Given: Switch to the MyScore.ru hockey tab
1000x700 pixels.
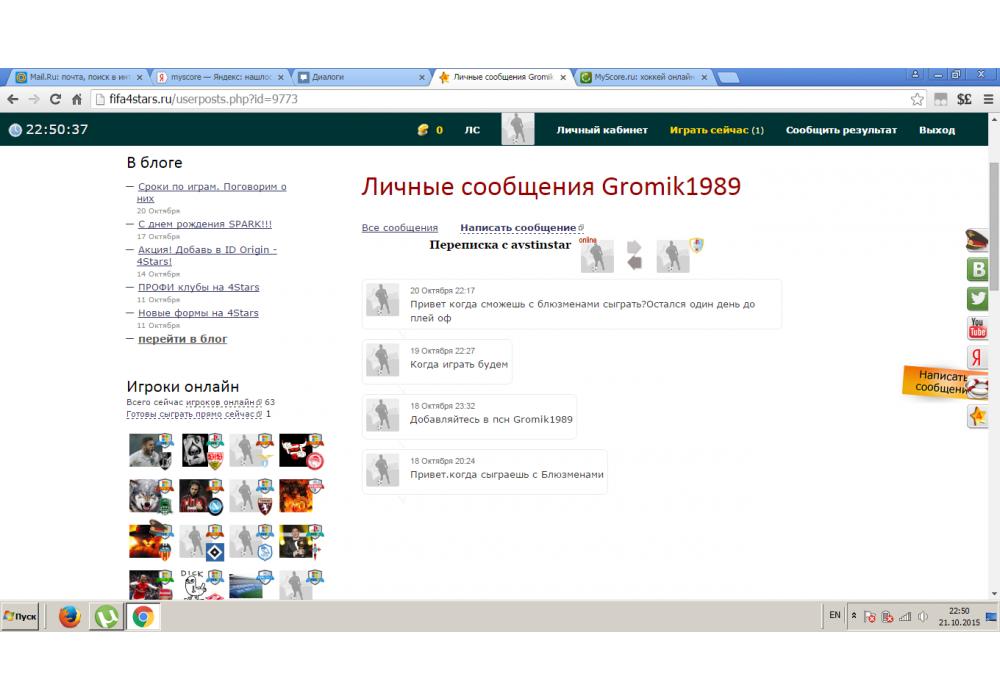Looking at the screenshot, I should click(x=643, y=77).
